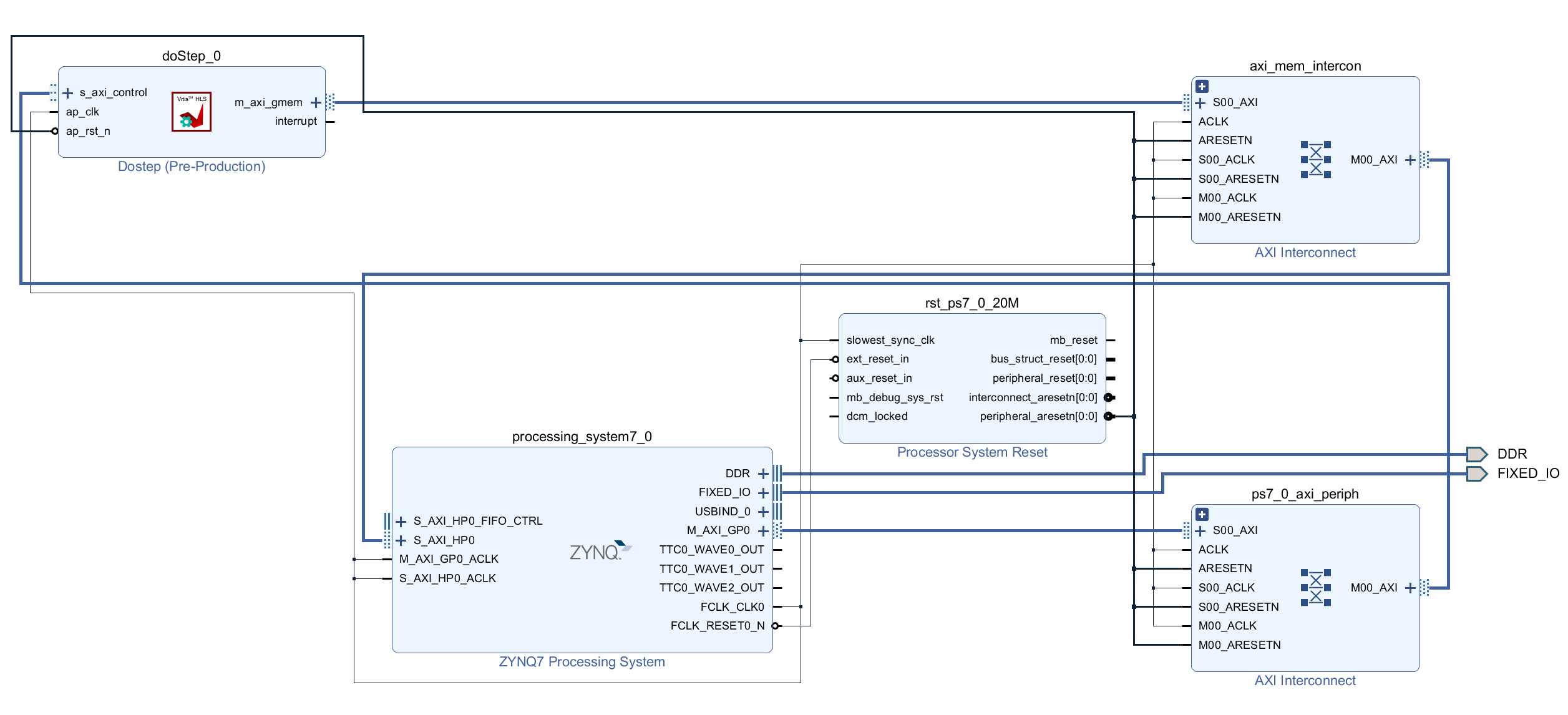Expand the M_AXI_GP0 interface on Zynq block
The height and width of the screenshot is (715, 1568).
click(763, 531)
